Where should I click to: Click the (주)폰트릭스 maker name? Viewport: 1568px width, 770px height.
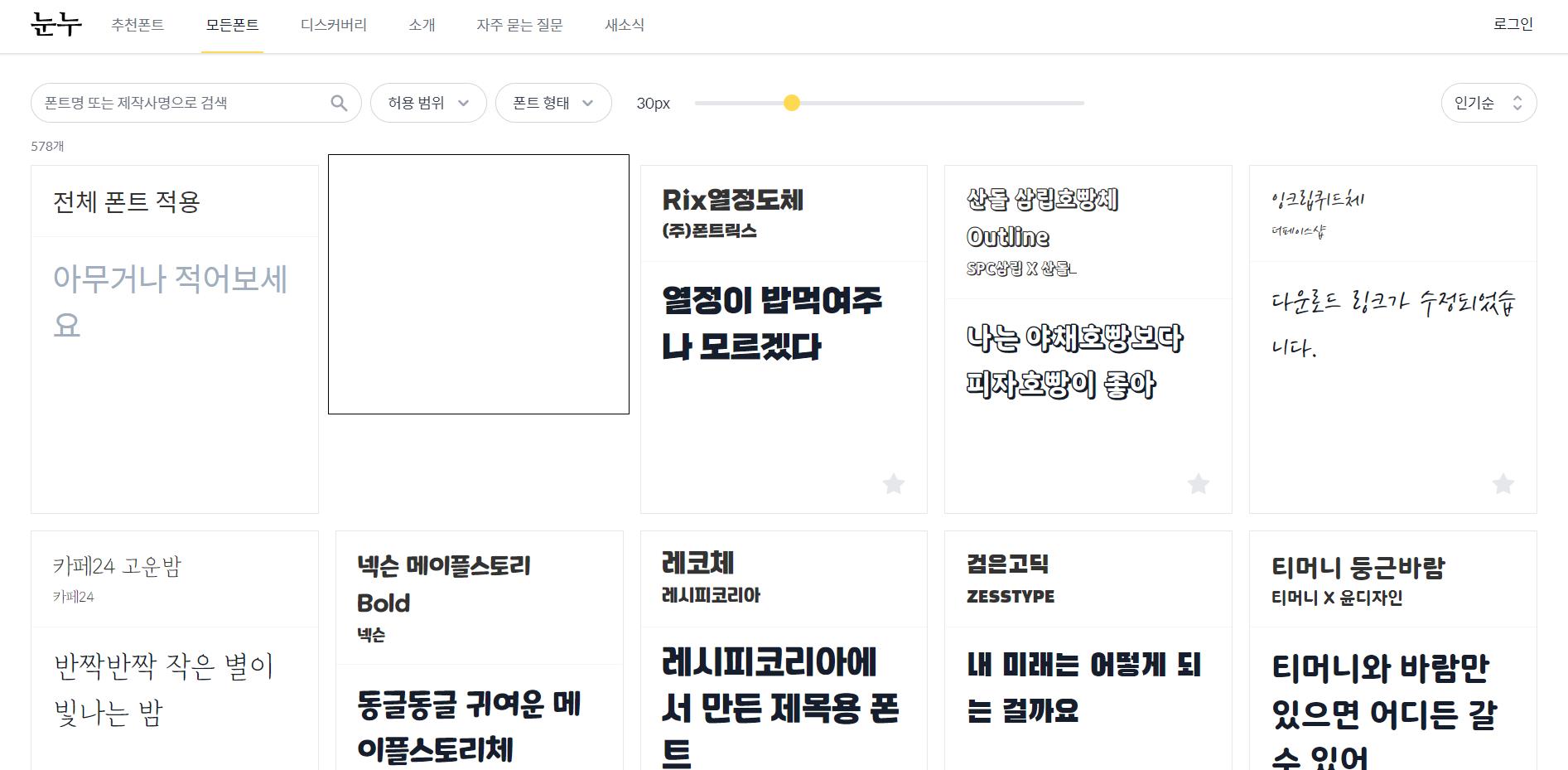pyautogui.click(x=710, y=231)
